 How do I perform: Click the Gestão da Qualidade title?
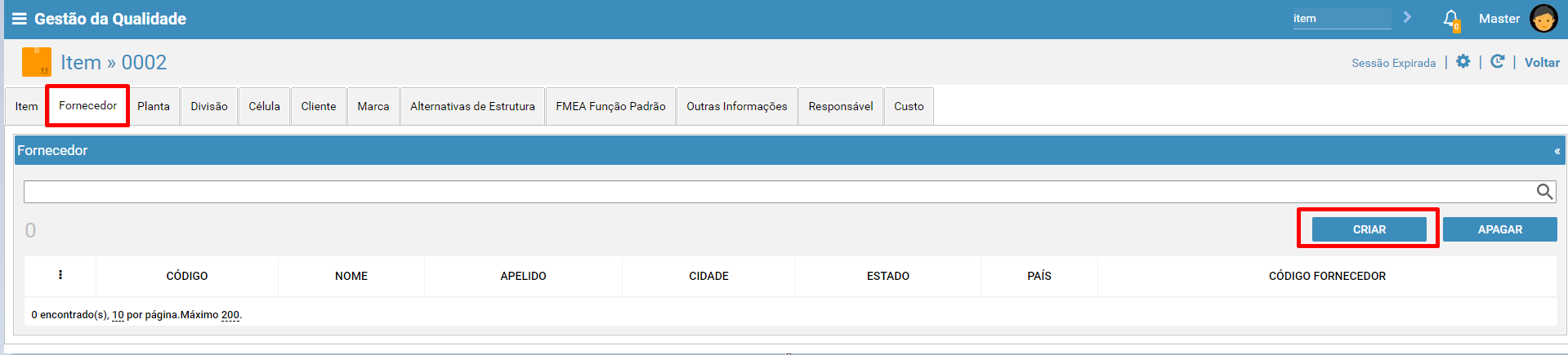110,19
